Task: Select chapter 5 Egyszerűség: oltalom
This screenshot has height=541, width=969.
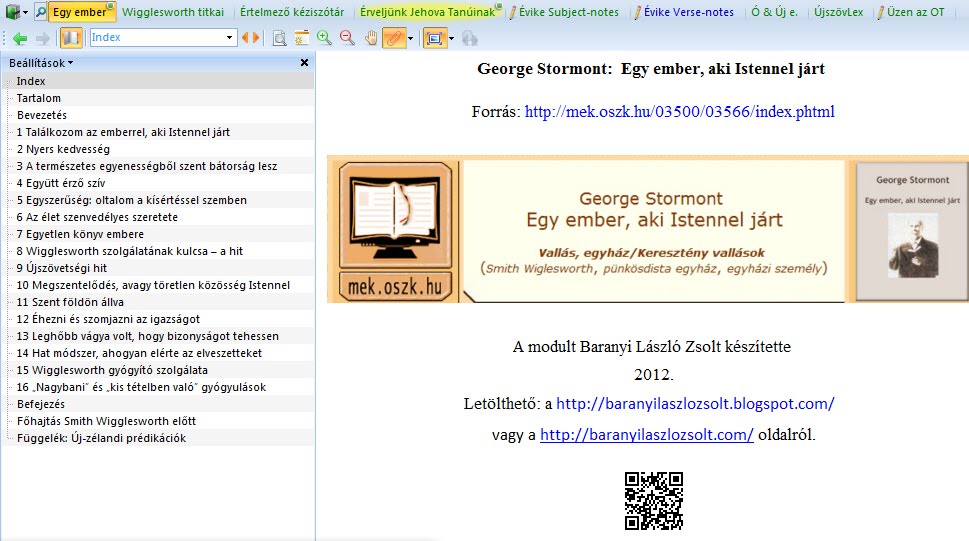Action: pos(132,200)
